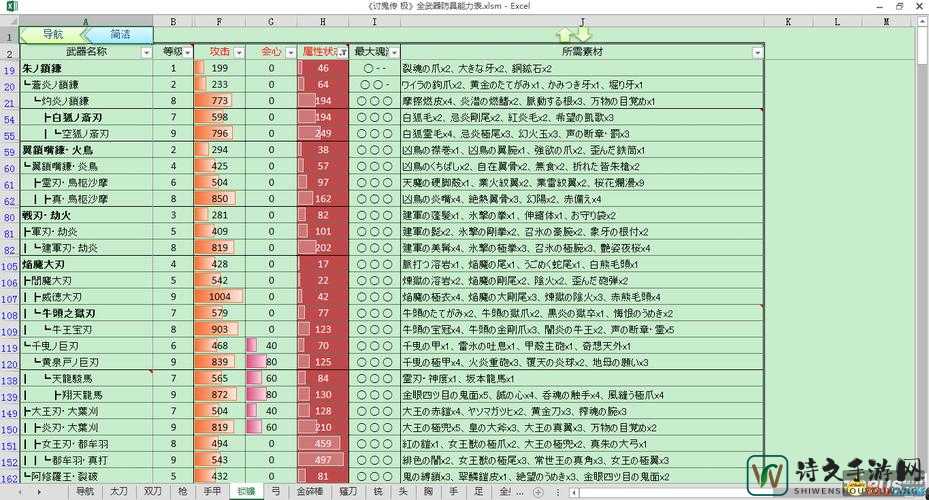
Task: Click the sheet tab split handle dots
Action: (558, 492)
